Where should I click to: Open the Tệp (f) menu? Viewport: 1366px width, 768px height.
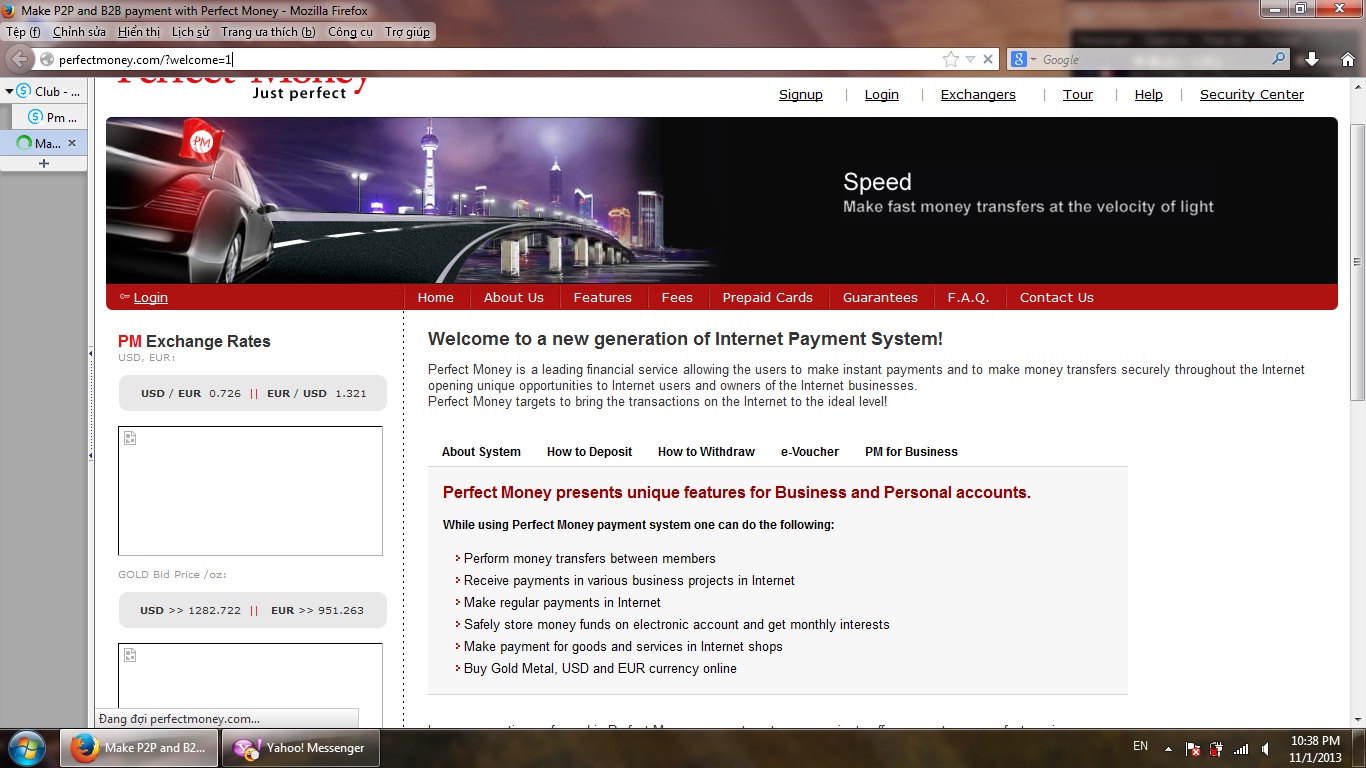click(23, 32)
